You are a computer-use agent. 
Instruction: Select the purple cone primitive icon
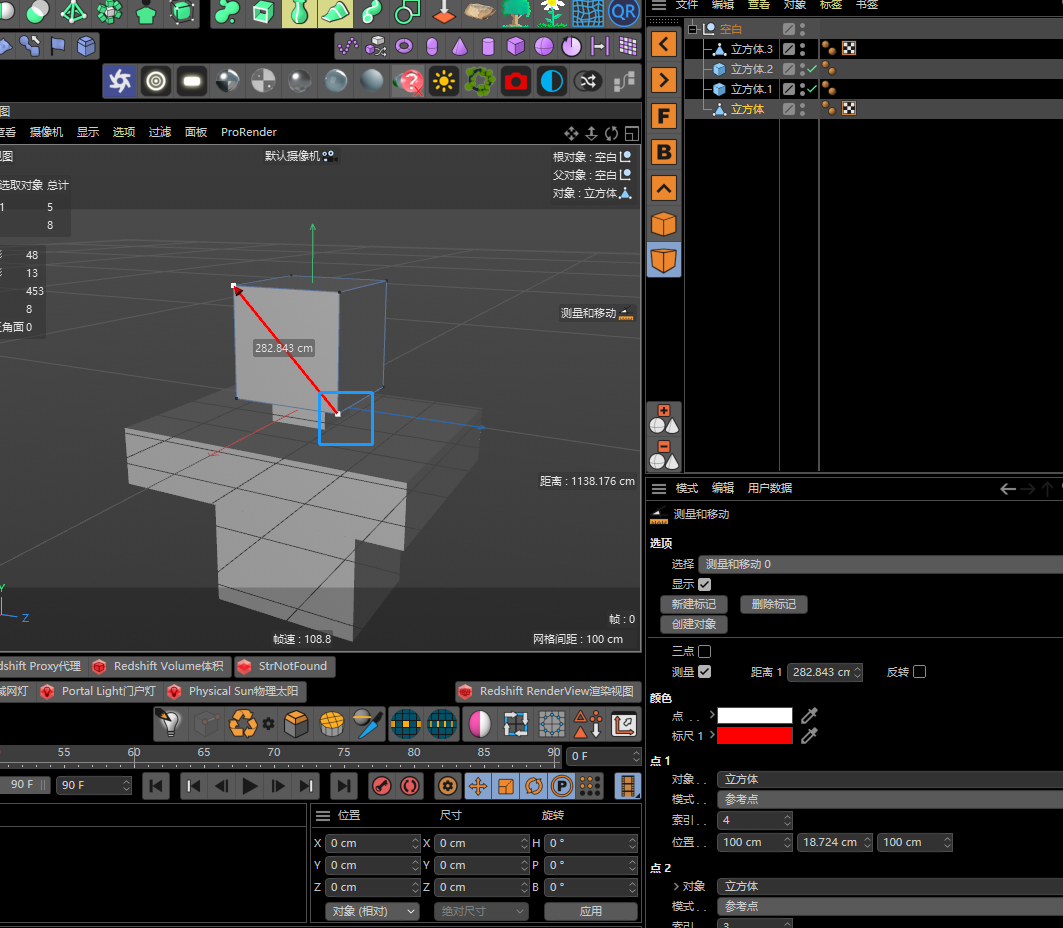[x=460, y=46]
